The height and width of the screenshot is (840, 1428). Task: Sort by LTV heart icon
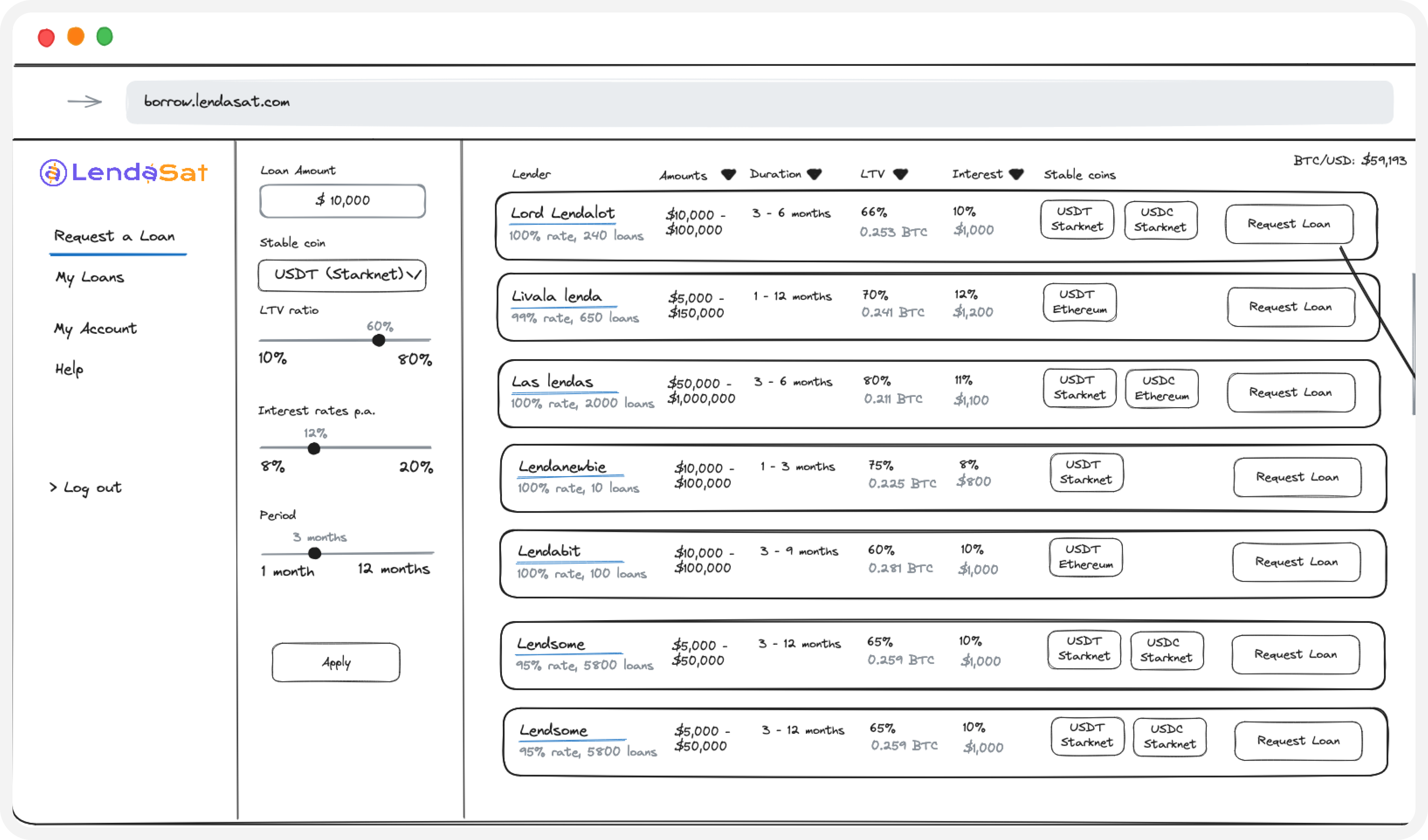pyautogui.click(x=900, y=174)
